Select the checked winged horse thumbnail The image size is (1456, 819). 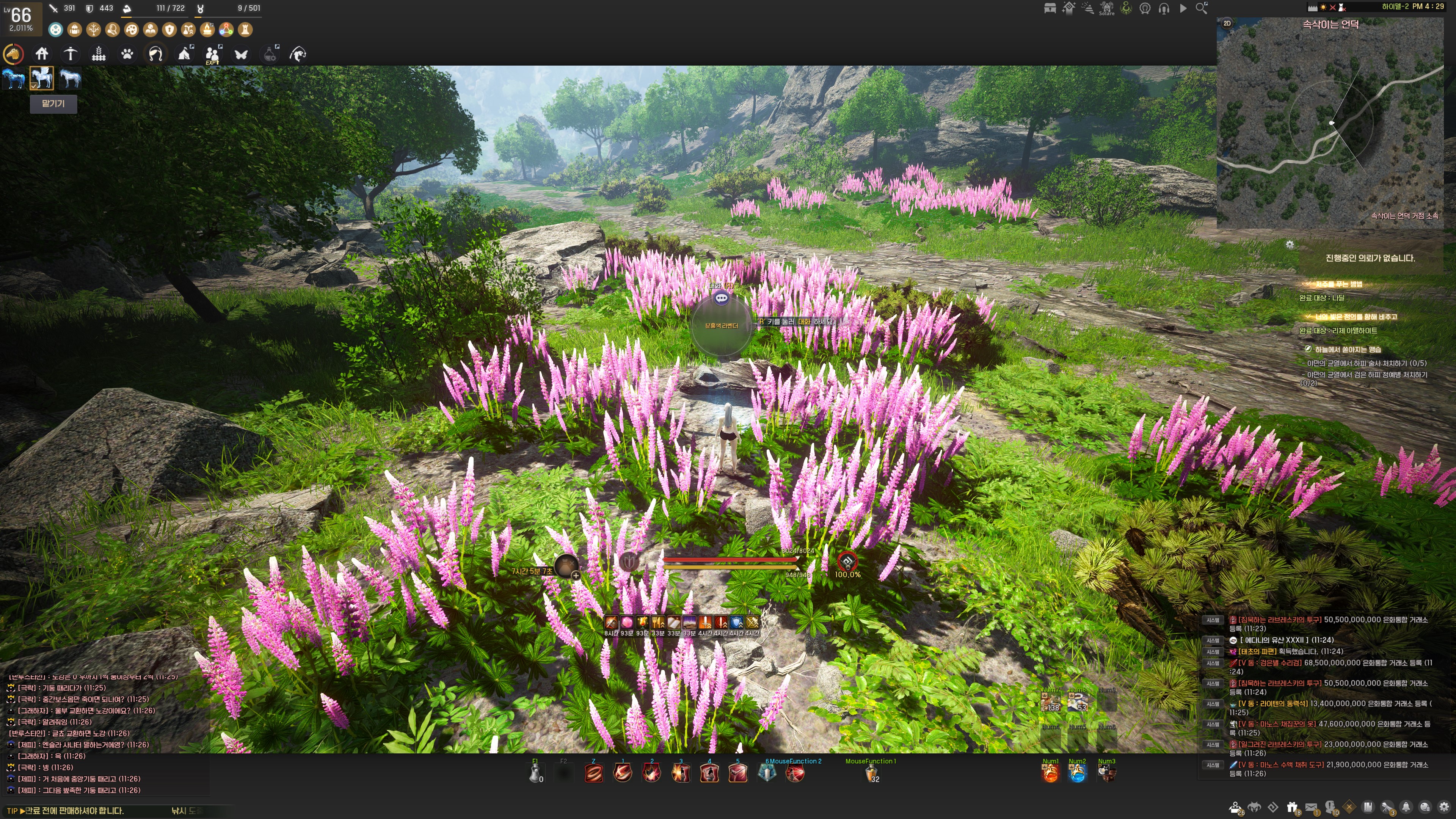[x=42, y=78]
